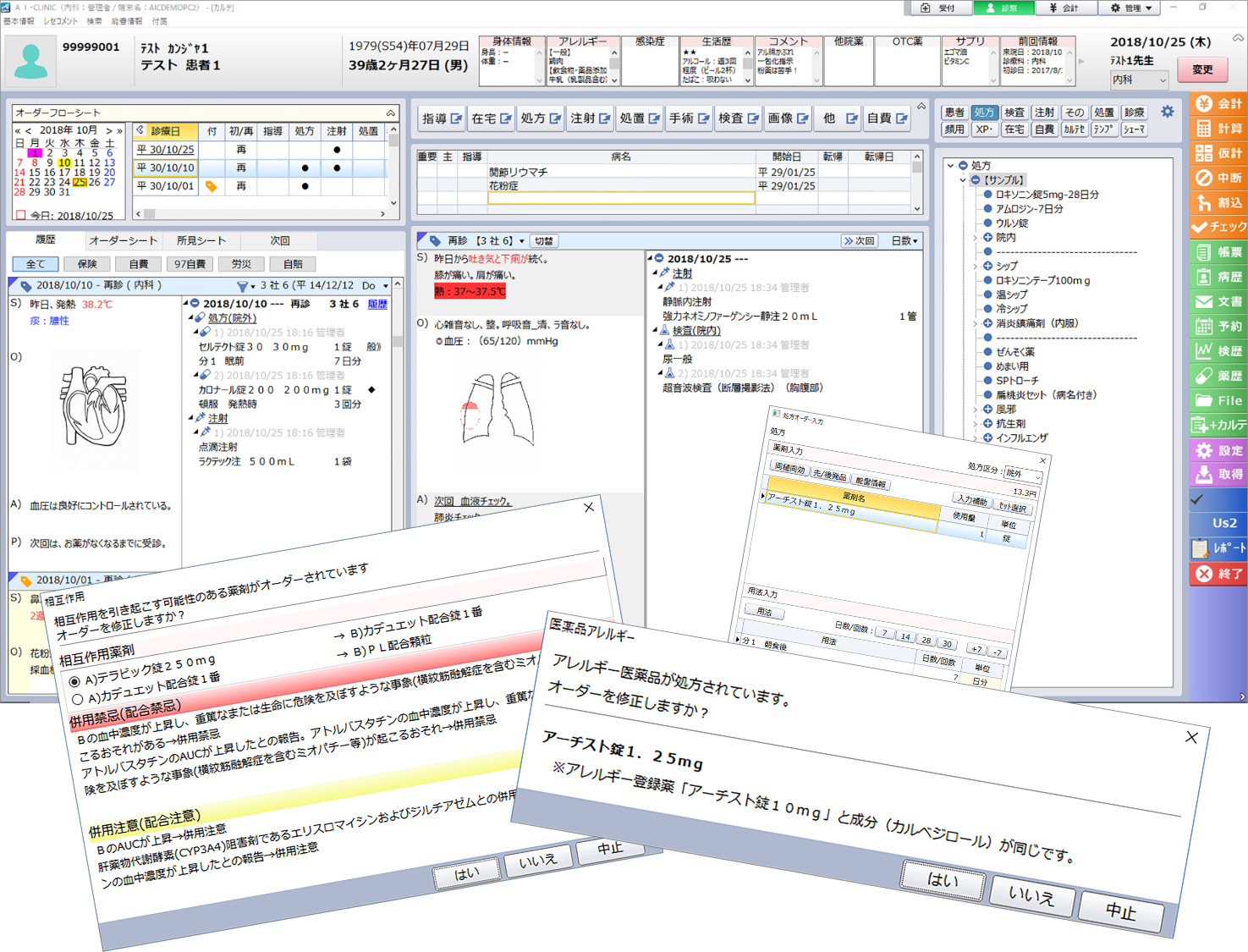Toggle the 保険 insurance filter button
Viewport: 1248px width, 952px height.
pyautogui.click(x=87, y=264)
